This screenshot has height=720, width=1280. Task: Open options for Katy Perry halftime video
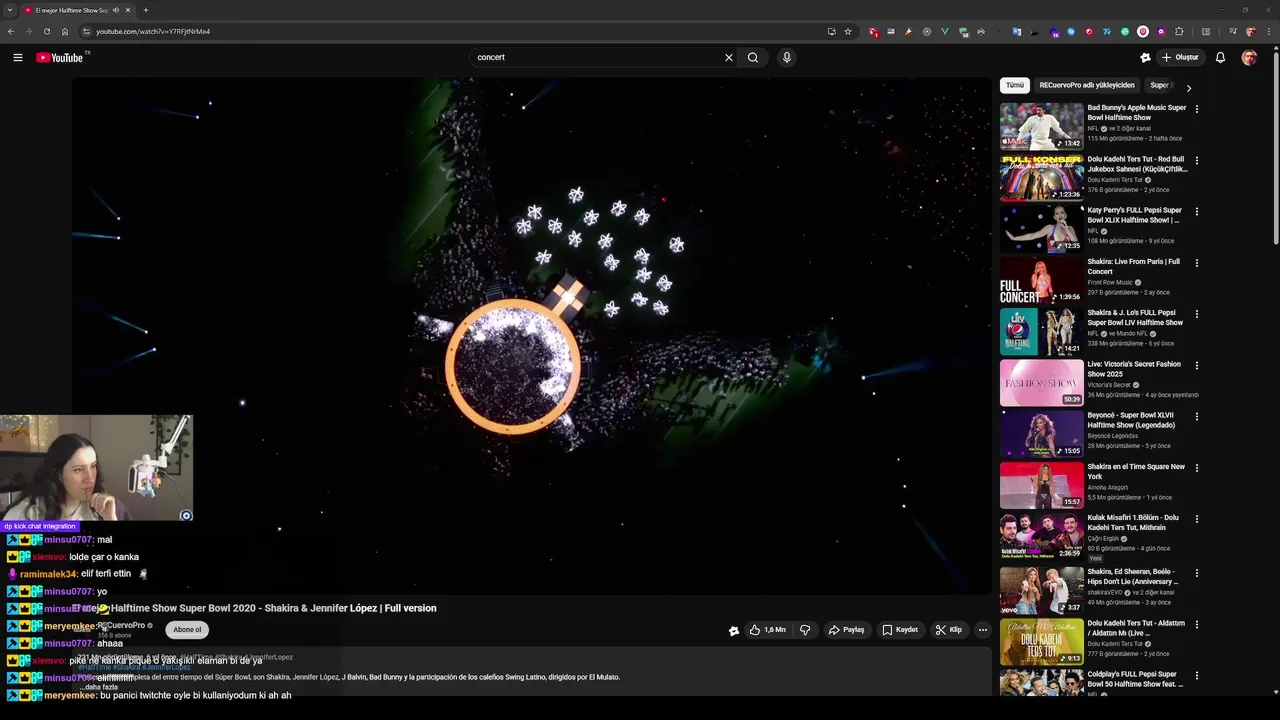[x=1197, y=212]
